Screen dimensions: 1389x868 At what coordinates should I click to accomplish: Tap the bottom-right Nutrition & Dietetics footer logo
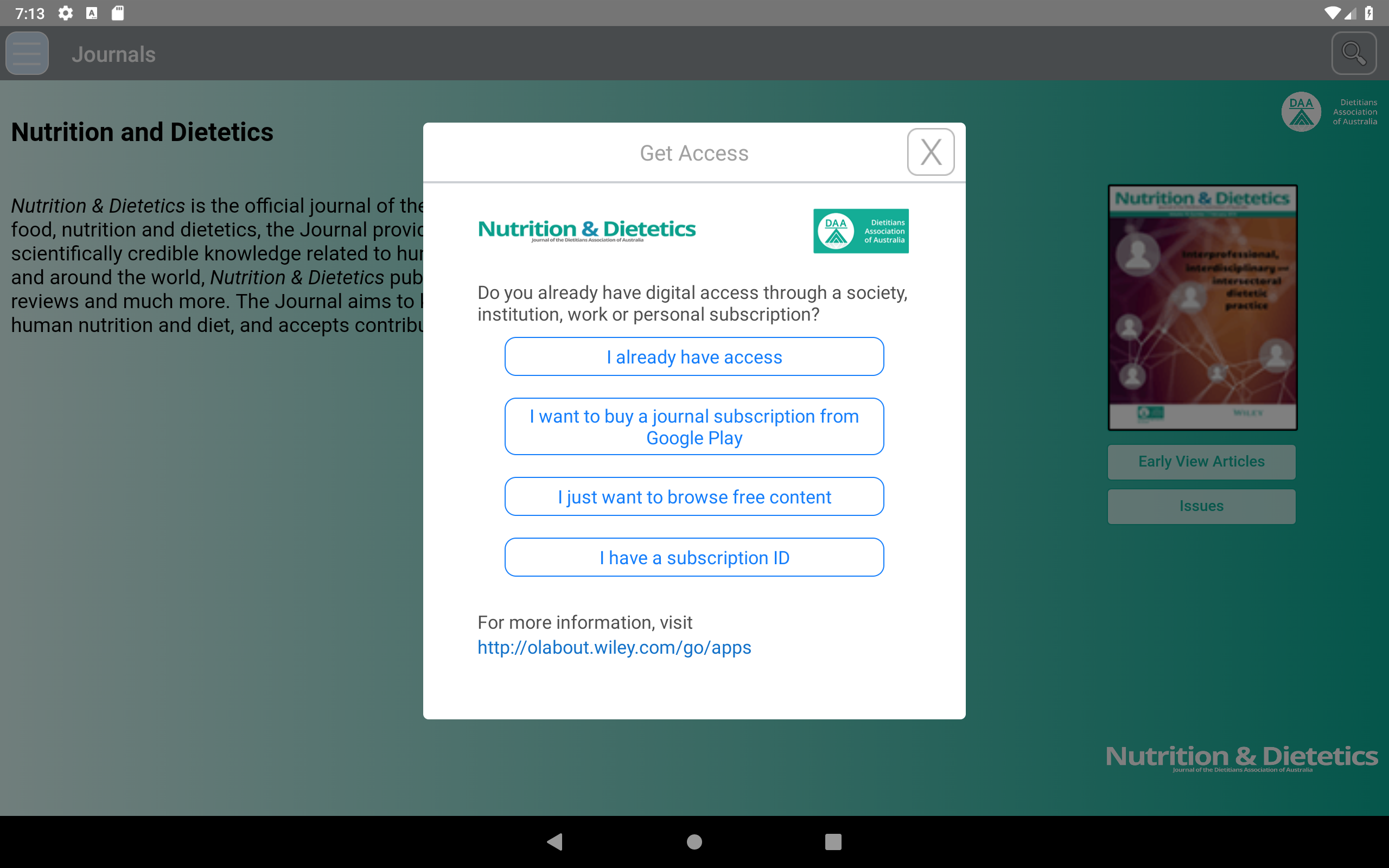click(1241, 758)
